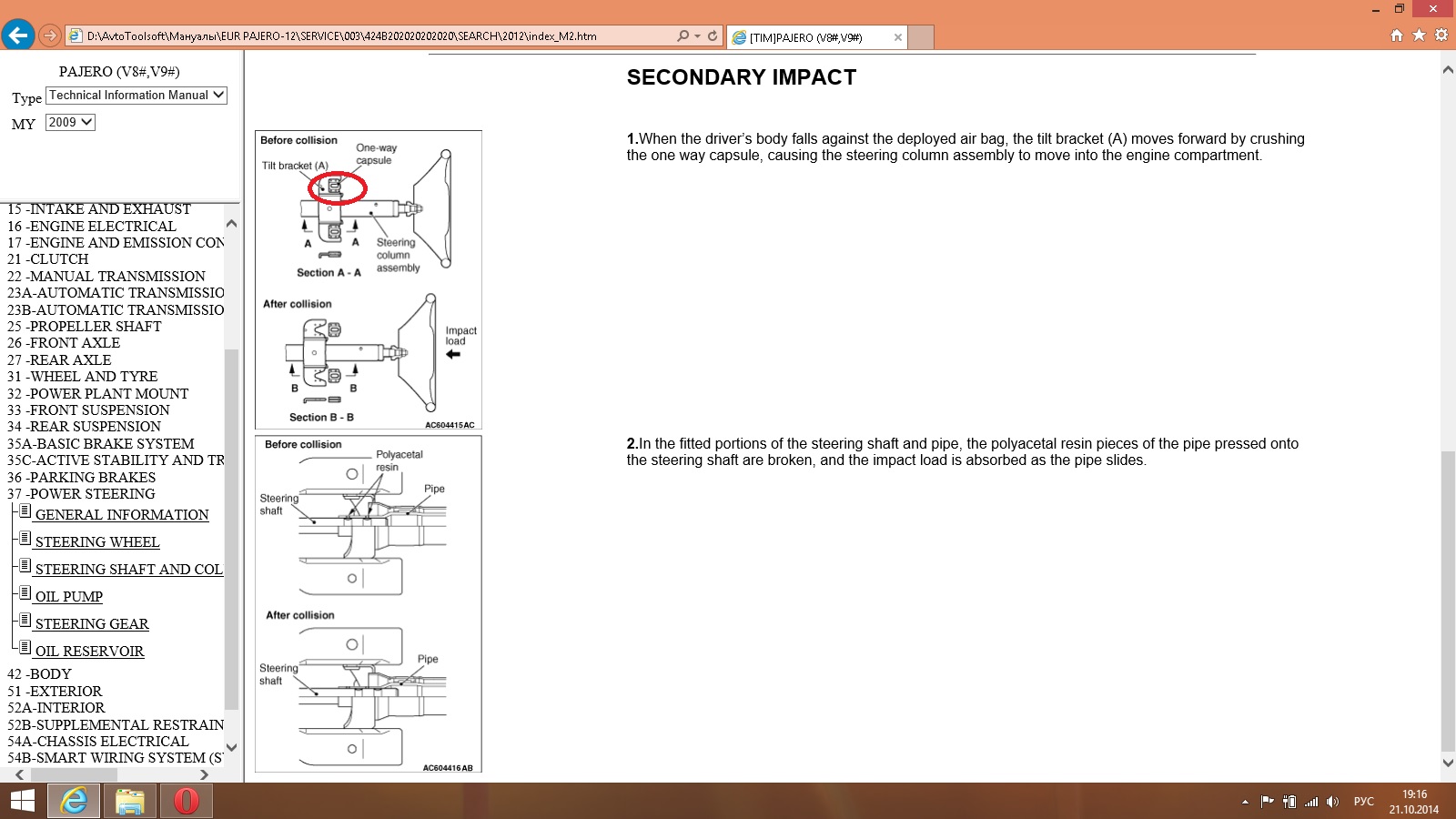Open the MY model year dropdown

pyautogui.click(x=70, y=122)
